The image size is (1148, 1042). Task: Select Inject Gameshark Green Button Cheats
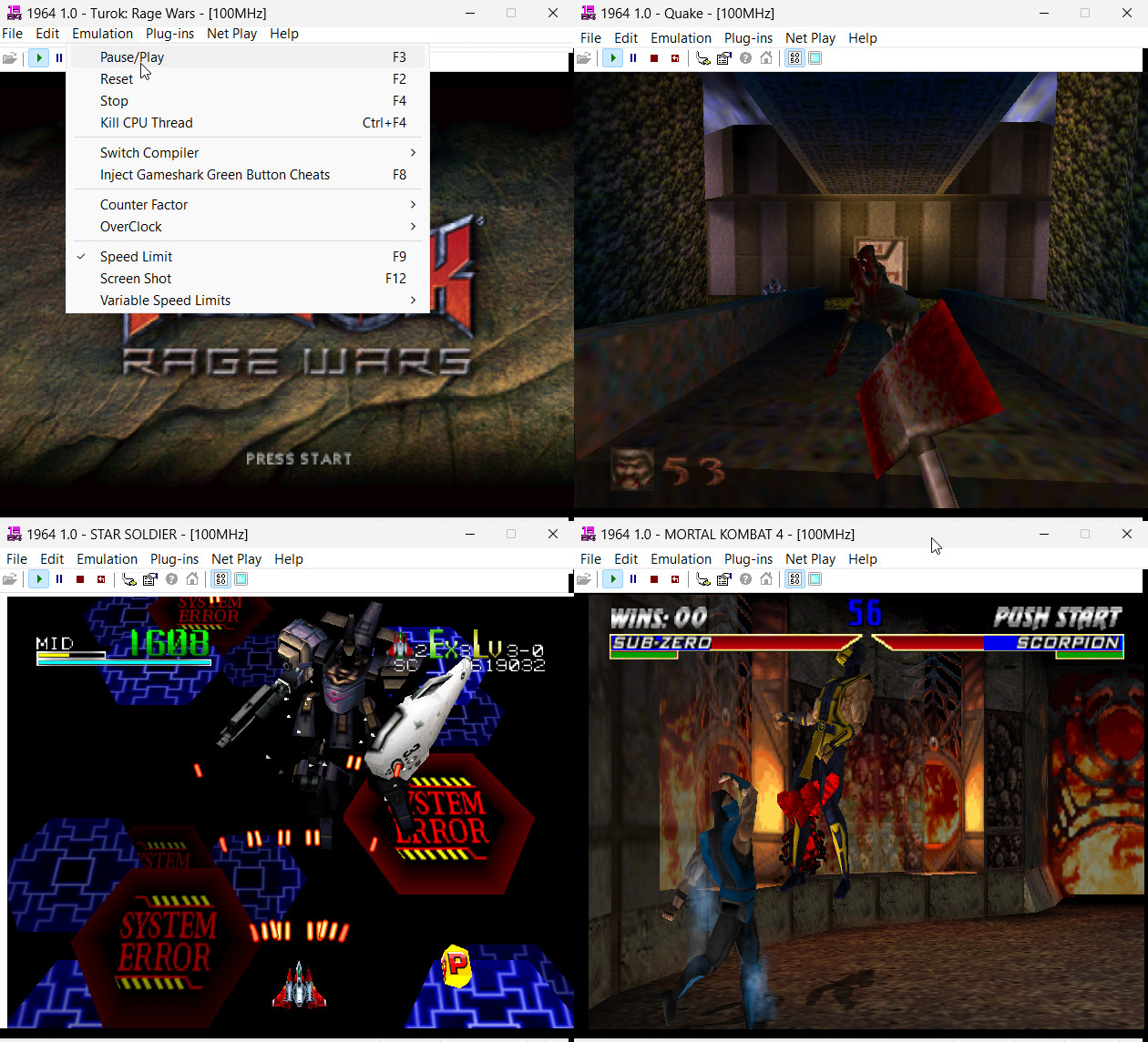(x=248, y=175)
